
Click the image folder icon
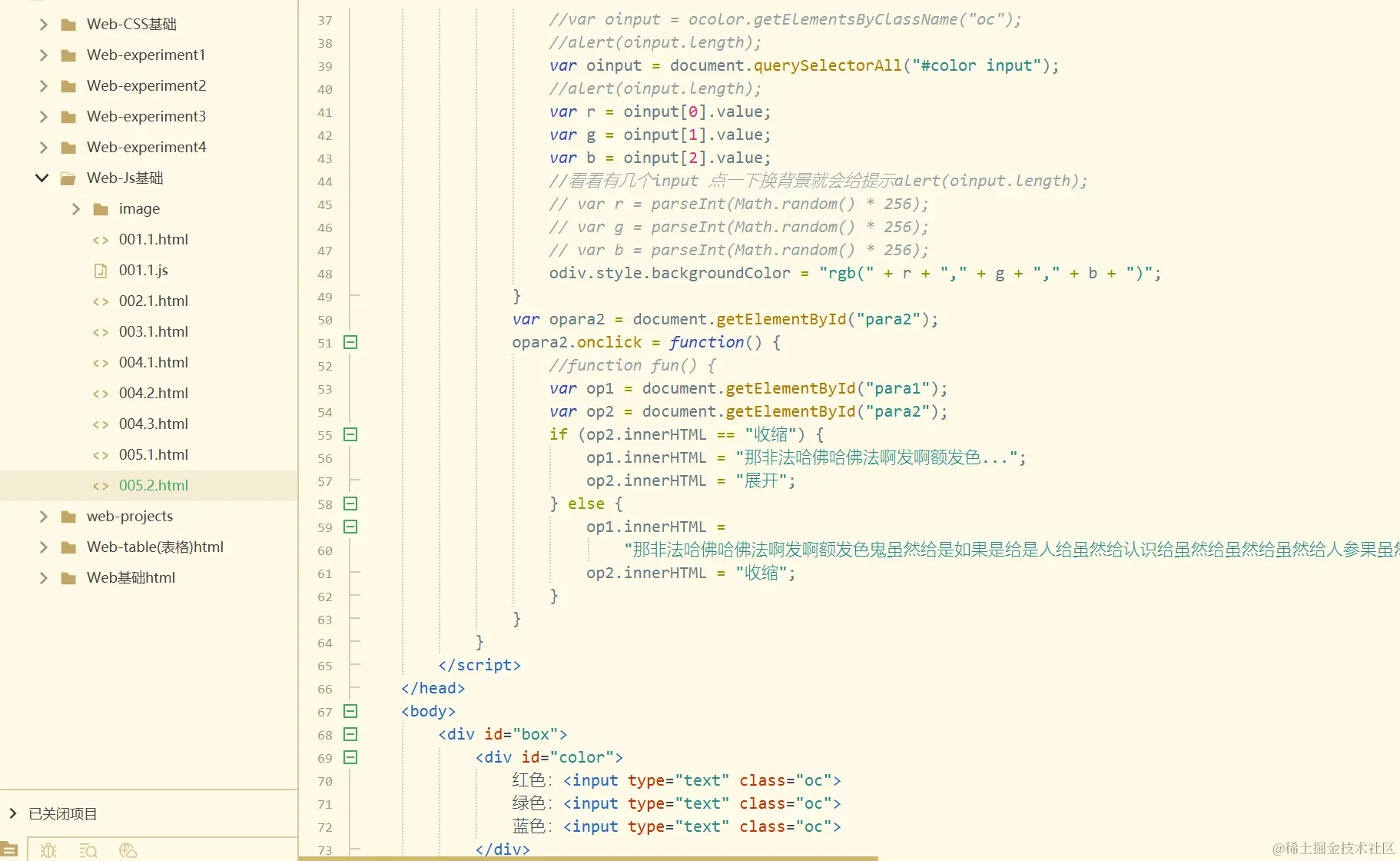pos(101,209)
